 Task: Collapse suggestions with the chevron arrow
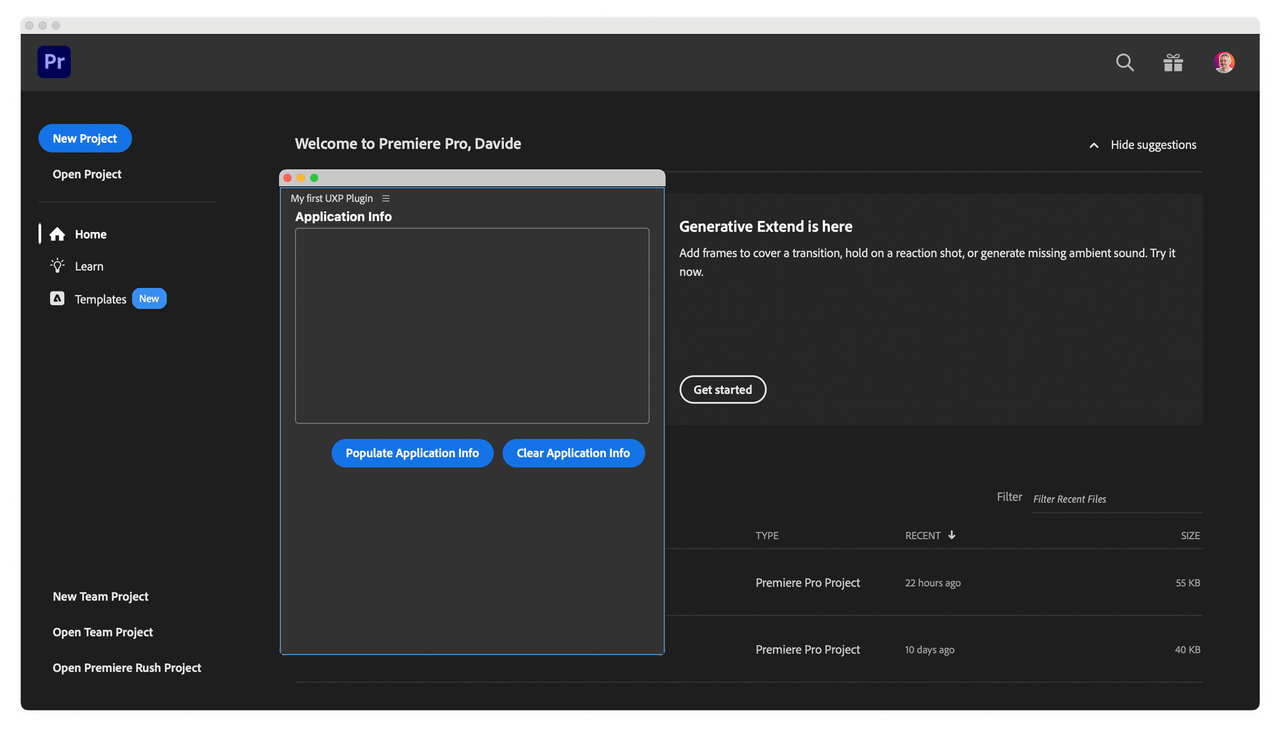click(x=1093, y=144)
